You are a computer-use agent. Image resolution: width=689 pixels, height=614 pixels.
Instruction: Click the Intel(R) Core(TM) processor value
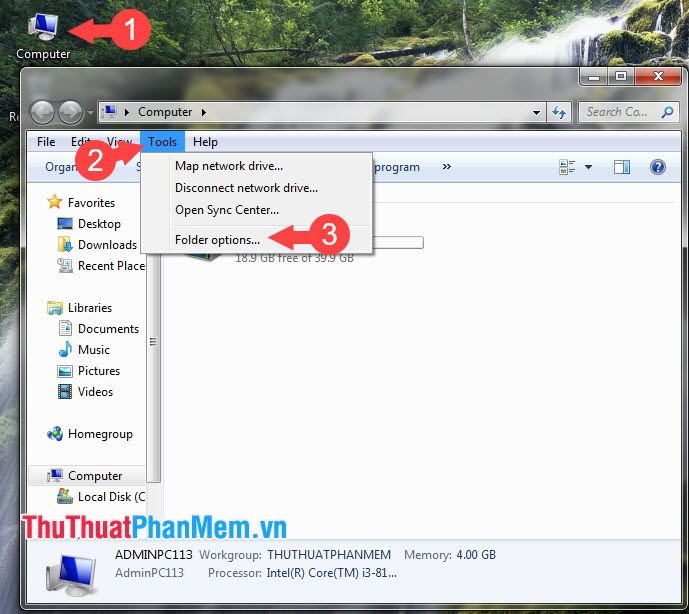332,573
